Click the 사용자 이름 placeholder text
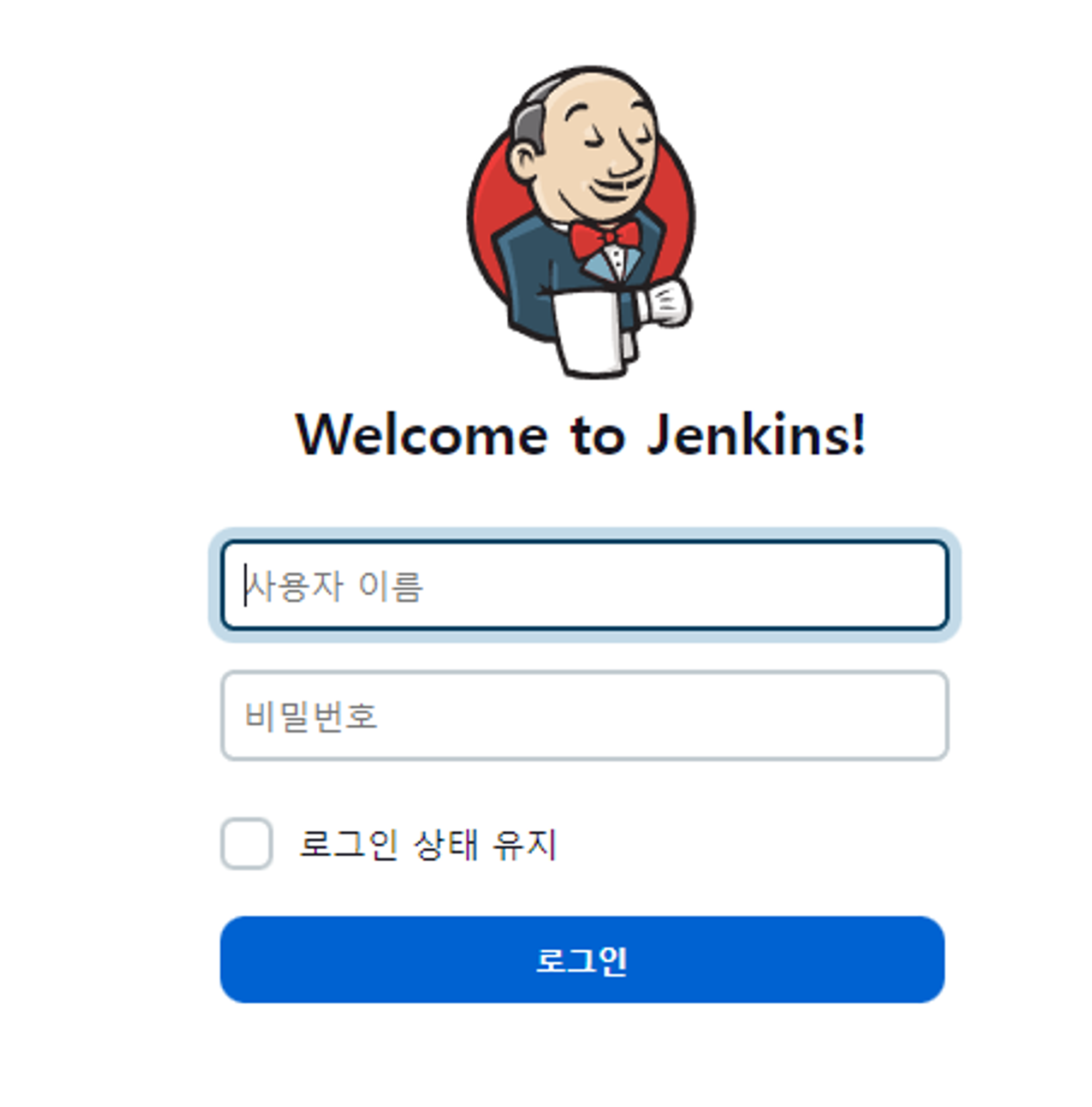 coord(335,585)
